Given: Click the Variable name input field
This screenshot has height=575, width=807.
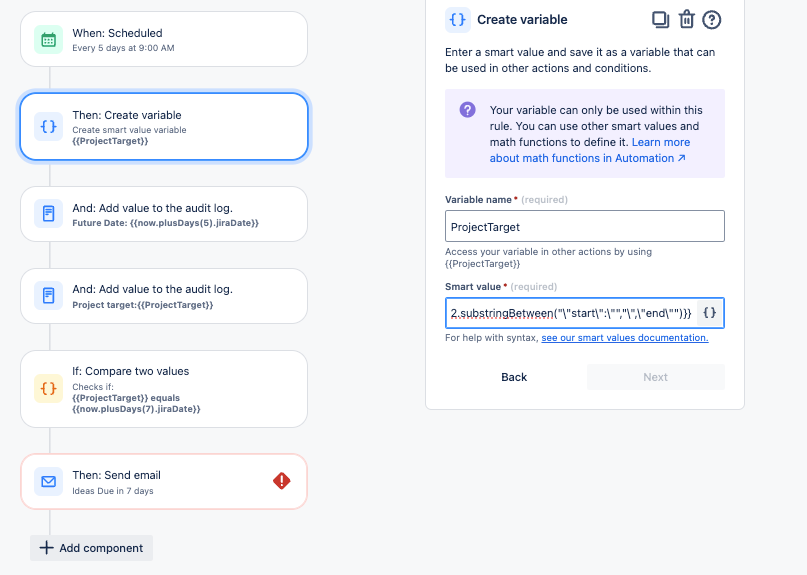Looking at the screenshot, I should [x=585, y=226].
